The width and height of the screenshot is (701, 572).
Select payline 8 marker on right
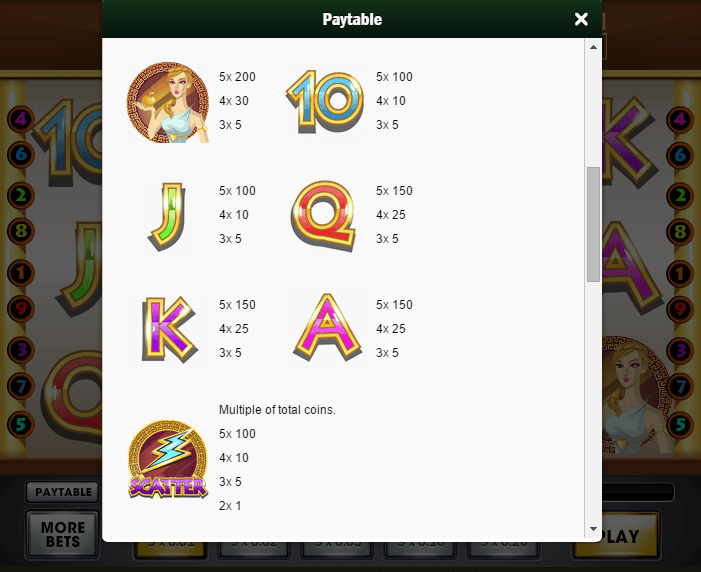coord(680,232)
